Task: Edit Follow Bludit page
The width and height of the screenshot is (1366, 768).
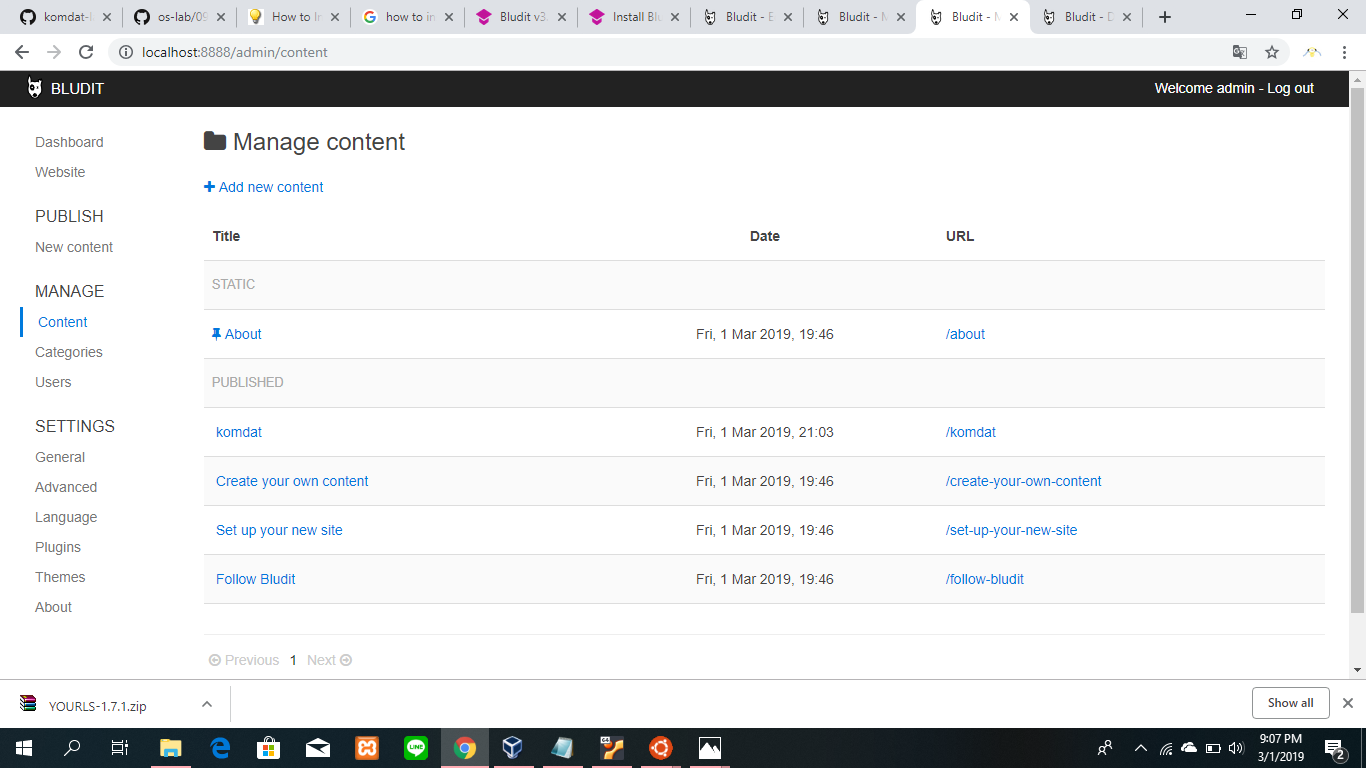Action: 256,579
